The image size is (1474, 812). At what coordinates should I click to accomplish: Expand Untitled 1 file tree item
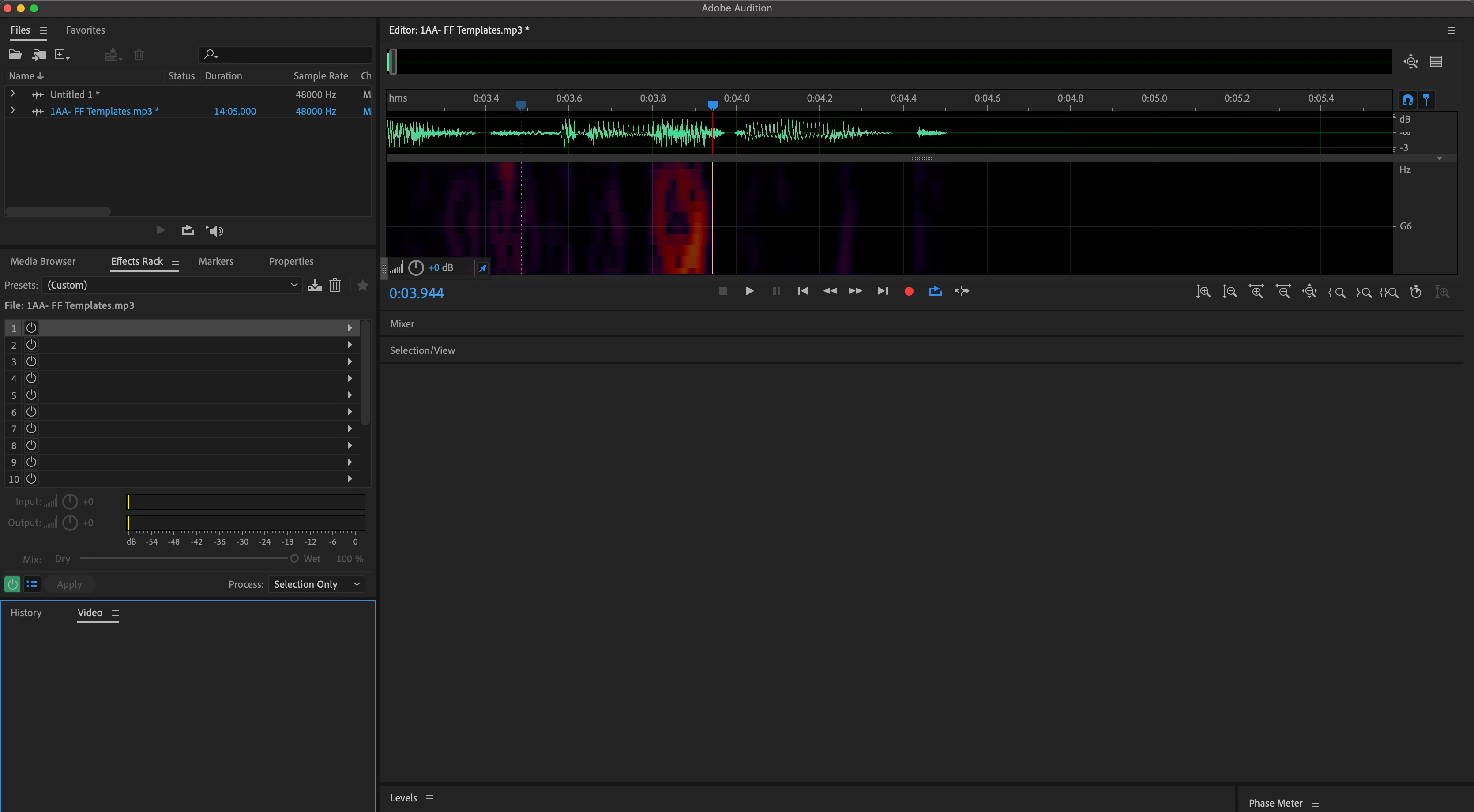[13, 94]
